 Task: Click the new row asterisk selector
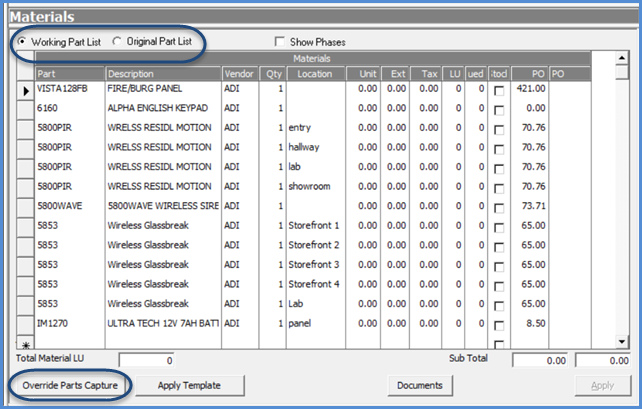pos(25,345)
